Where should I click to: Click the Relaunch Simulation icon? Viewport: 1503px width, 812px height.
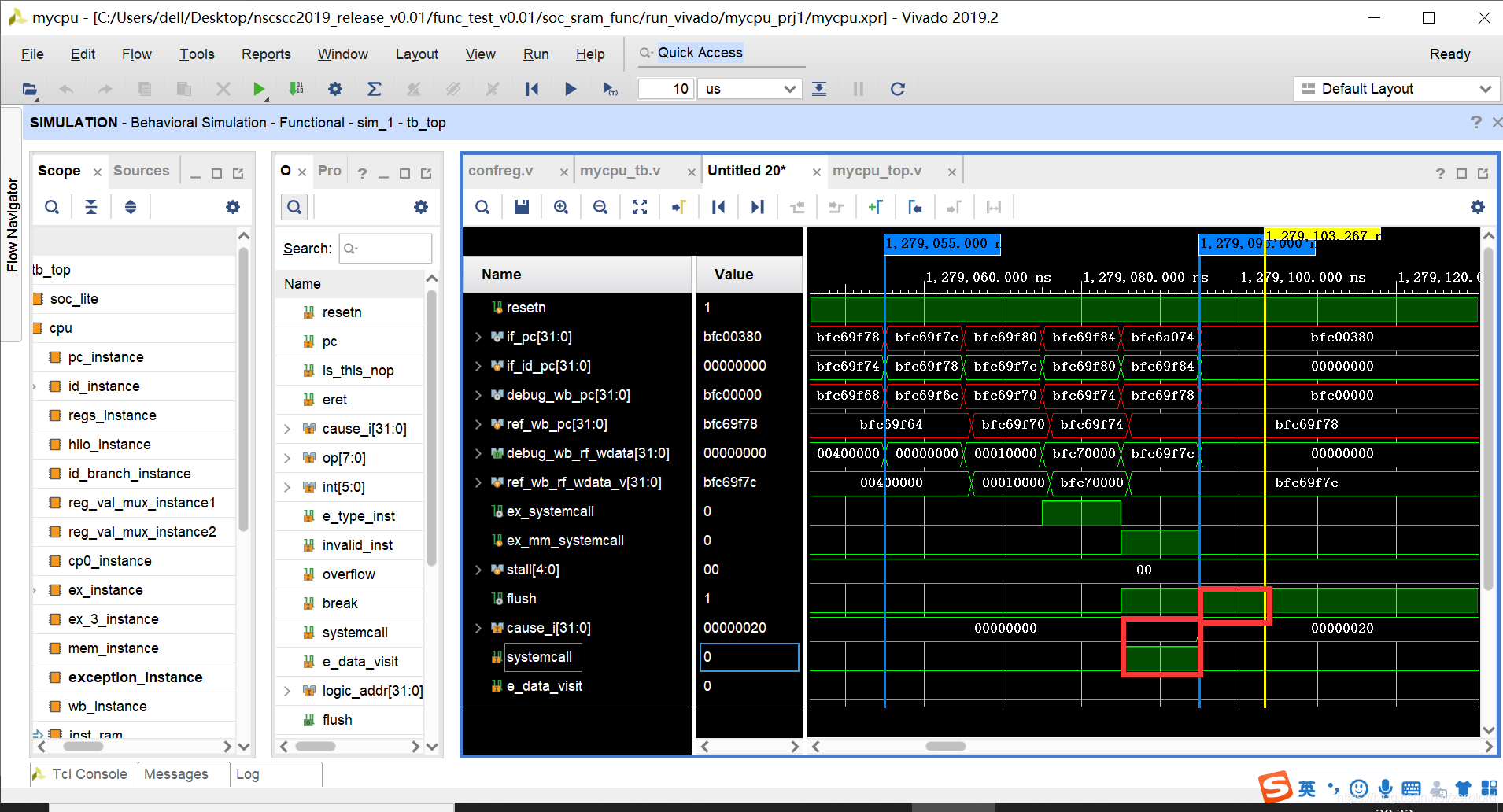(x=898, y=89)
